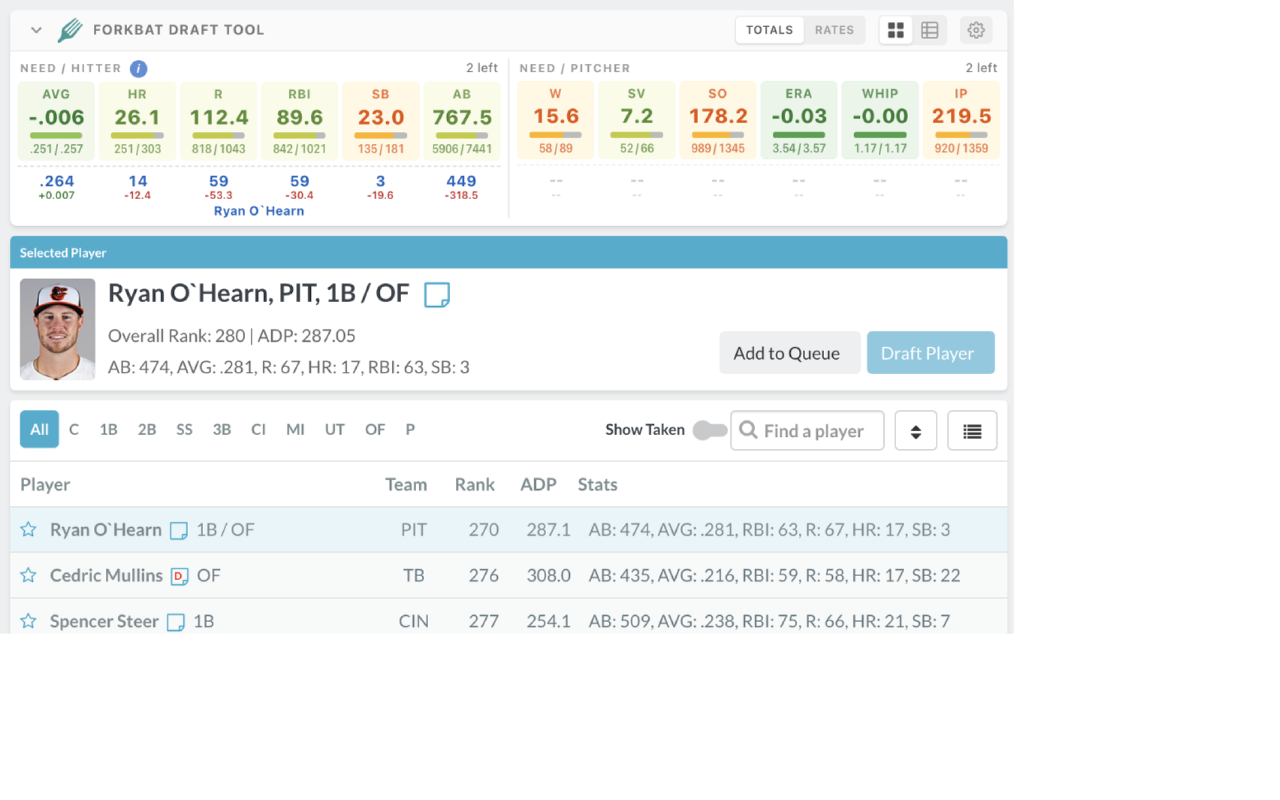Click the HR hitter need card
1280x800 pixels.
(137, 121)
